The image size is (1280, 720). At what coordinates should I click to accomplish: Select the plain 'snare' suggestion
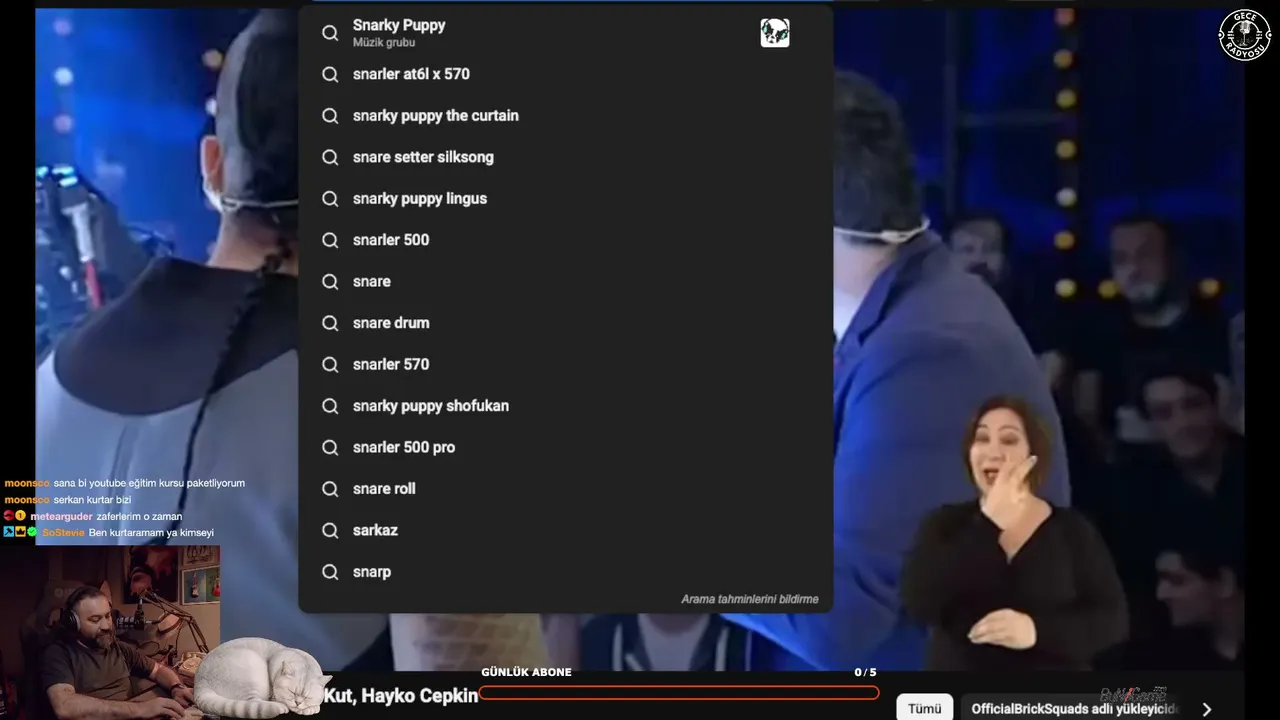tap(565, 282)
